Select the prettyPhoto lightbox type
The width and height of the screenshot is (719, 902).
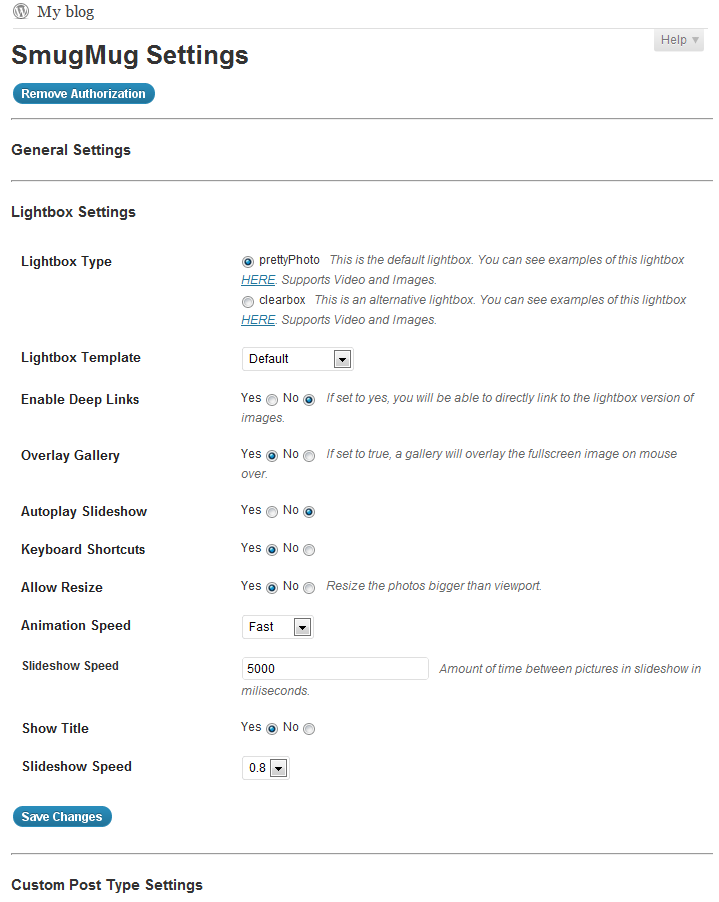248,262
